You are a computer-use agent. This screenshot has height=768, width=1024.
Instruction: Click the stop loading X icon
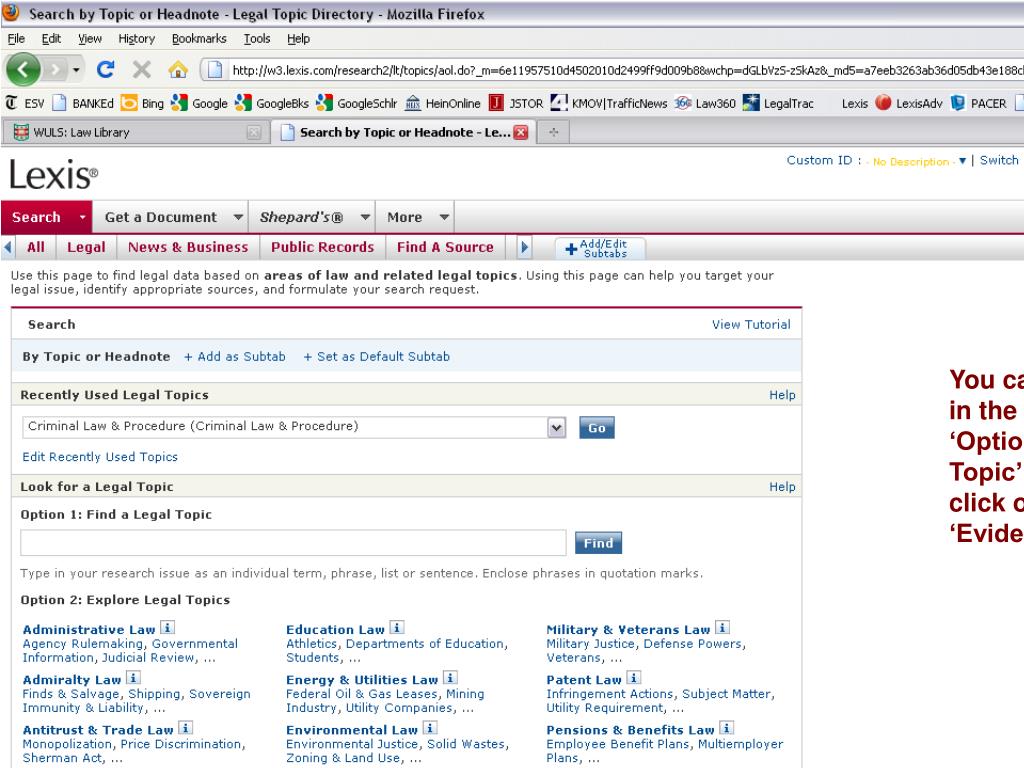point(141,69)
